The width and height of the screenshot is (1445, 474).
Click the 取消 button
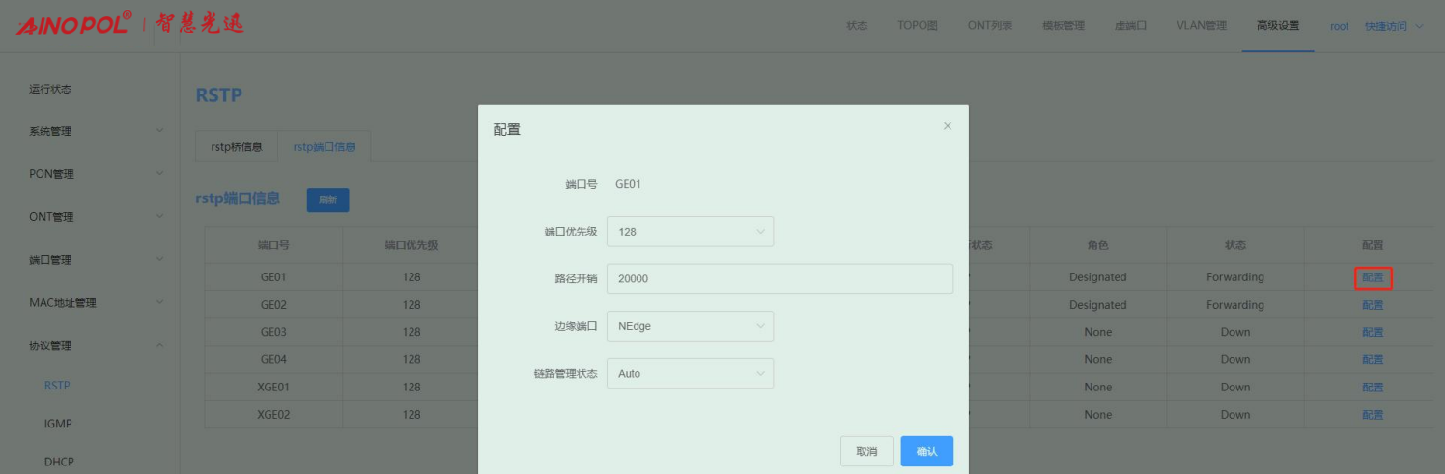click(866, 452)
